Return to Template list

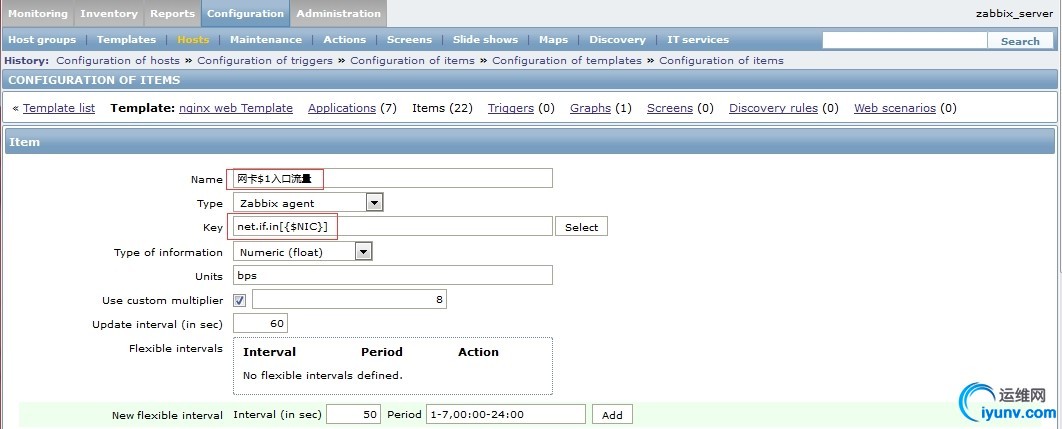coord(59,108)
